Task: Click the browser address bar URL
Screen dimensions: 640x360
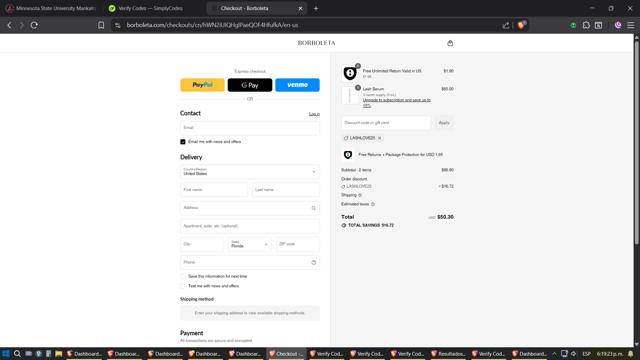Action: click(x=212, y=25)
